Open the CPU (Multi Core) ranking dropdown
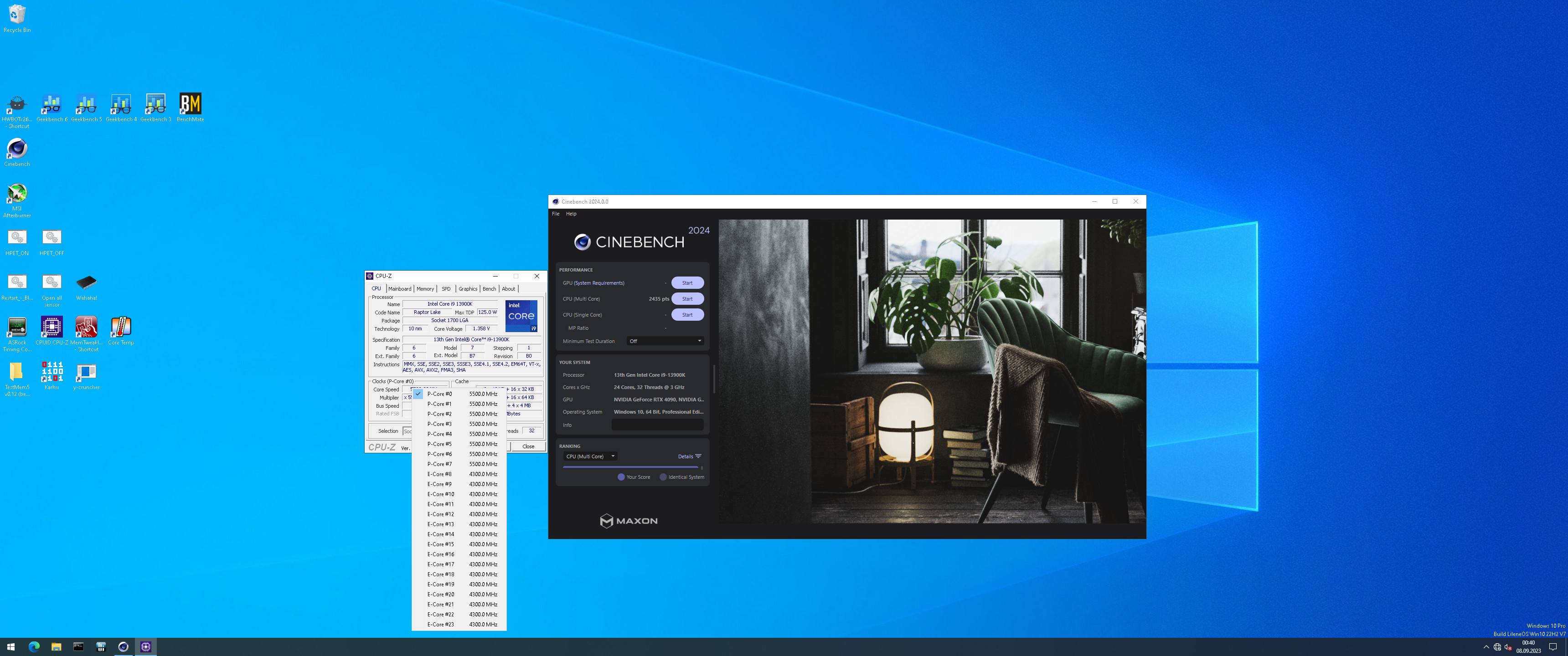 tap(590, 456)
